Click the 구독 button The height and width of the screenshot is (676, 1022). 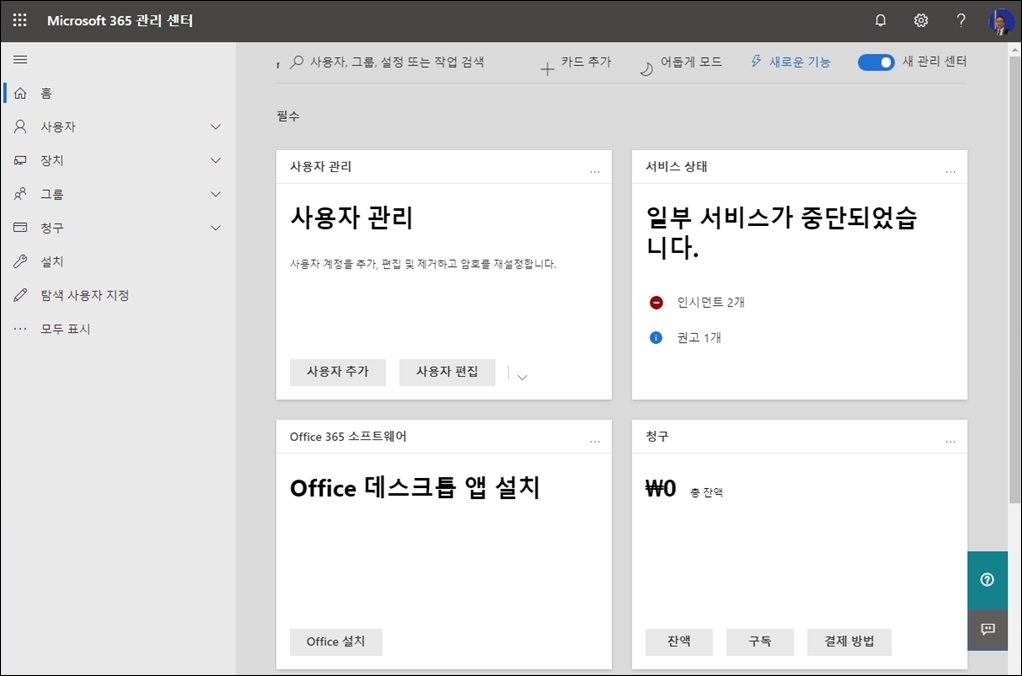[760, 641]
